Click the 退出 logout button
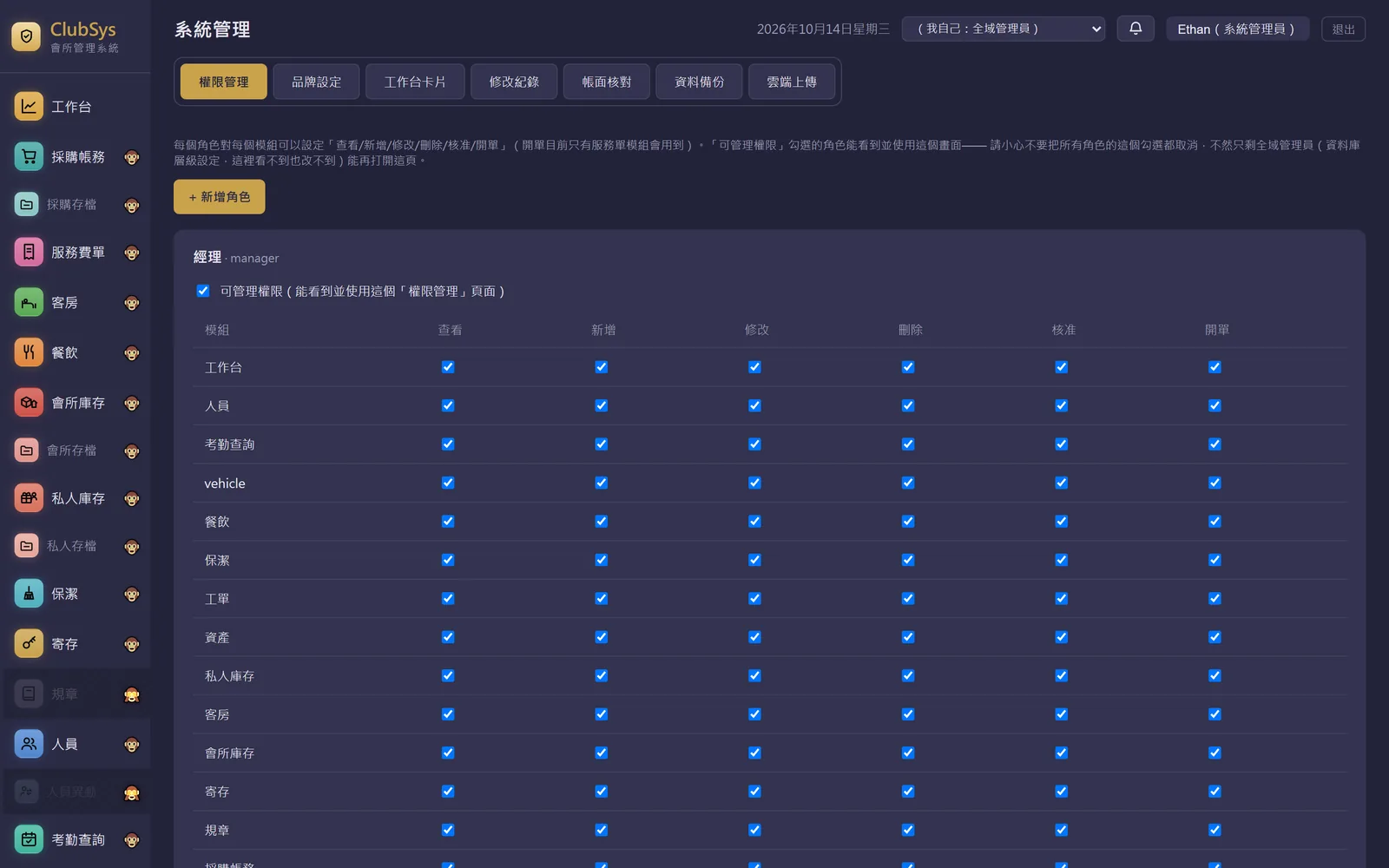Viewport: 1389px width, 868px height. click(1344, 30)
